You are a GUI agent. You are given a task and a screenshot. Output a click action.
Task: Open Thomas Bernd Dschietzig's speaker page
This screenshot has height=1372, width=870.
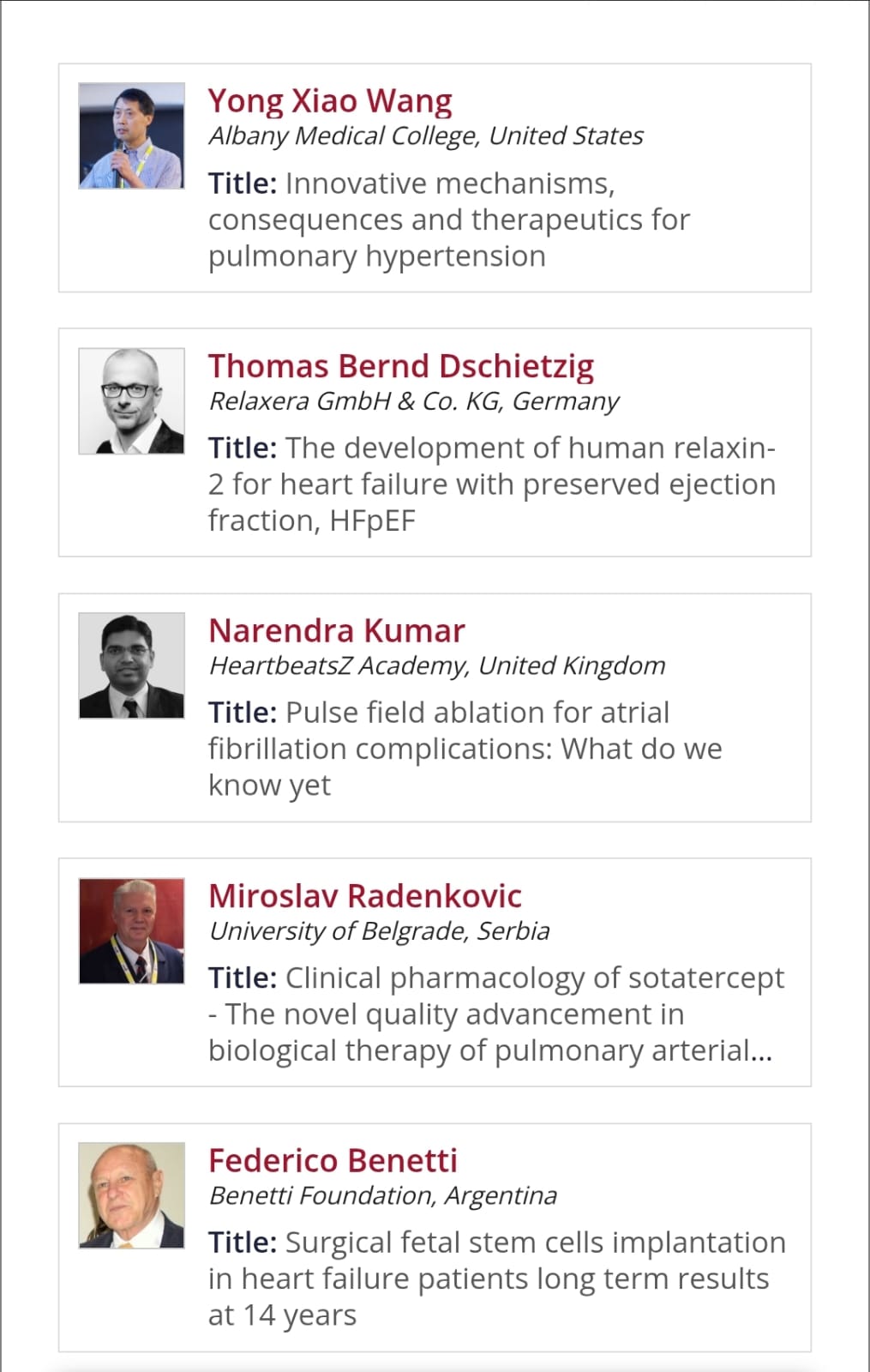(401, 366)
